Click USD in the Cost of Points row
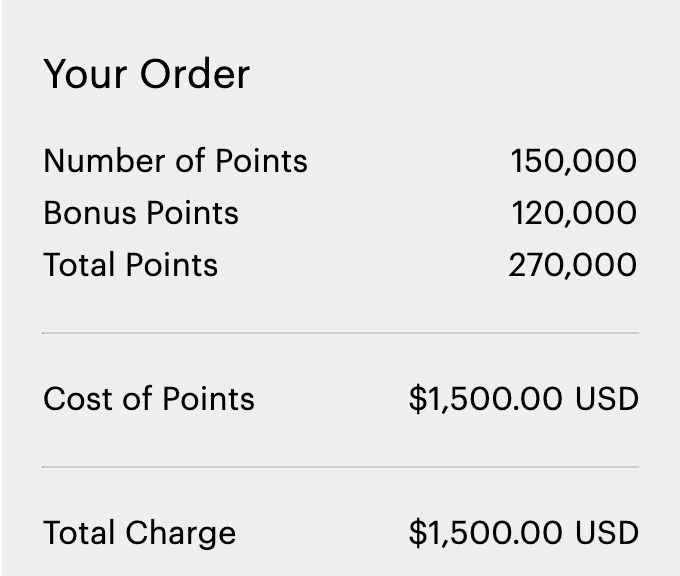 [607, 399]
